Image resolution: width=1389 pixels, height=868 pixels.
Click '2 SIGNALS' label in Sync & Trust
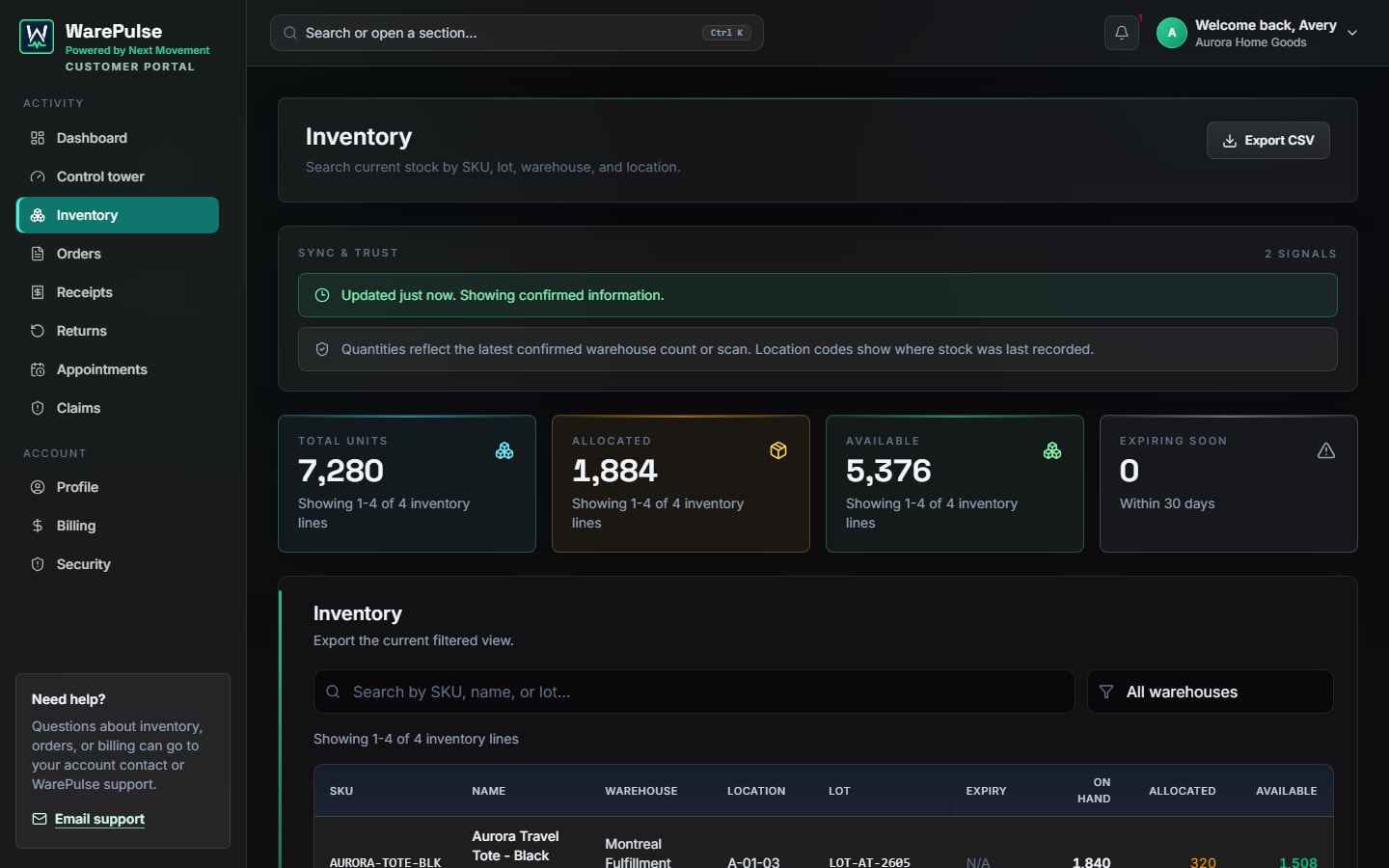tap(1301, 254)
